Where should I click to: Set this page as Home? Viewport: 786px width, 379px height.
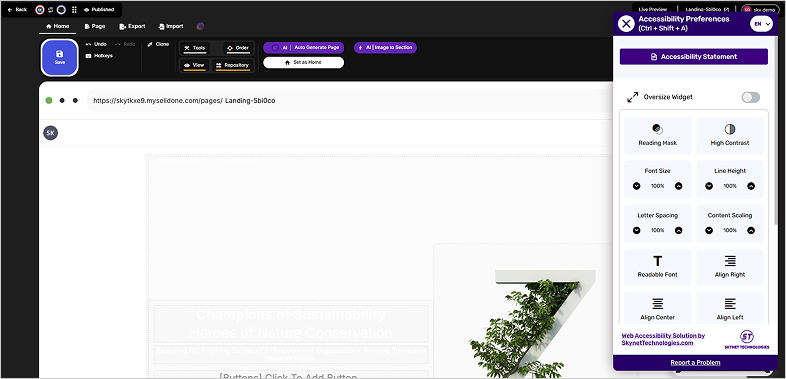pyautogui.click(x=303, y=63)
